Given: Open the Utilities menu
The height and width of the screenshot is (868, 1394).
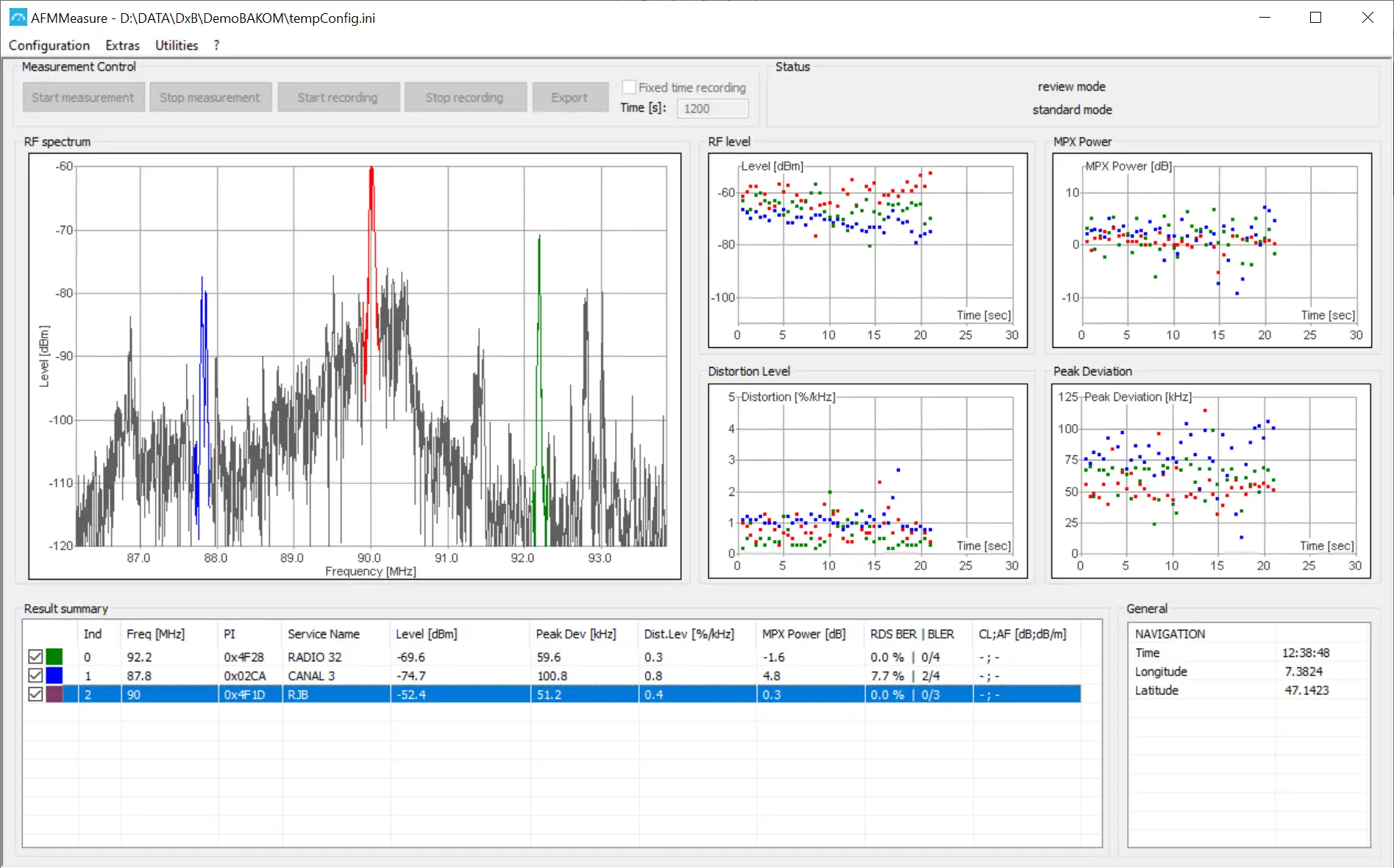Looking at the screenshot, I should pyautogui.click(x=177, y=45).
